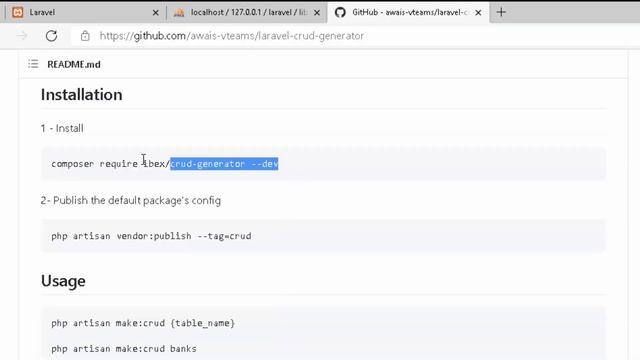640x360 pixels.
Task: Click '2- Publish the default package's config' text
Action: 131,200
